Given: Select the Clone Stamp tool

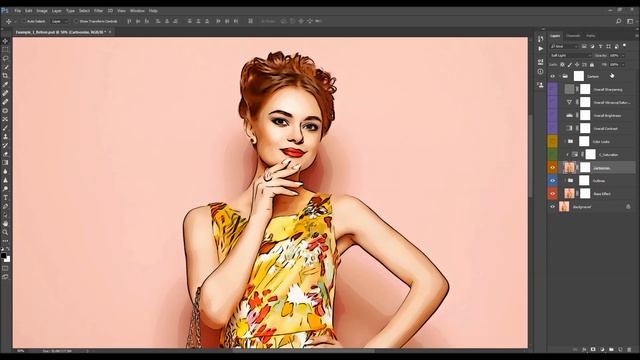Looking at the screenshot, I should (x=5, y=137).
